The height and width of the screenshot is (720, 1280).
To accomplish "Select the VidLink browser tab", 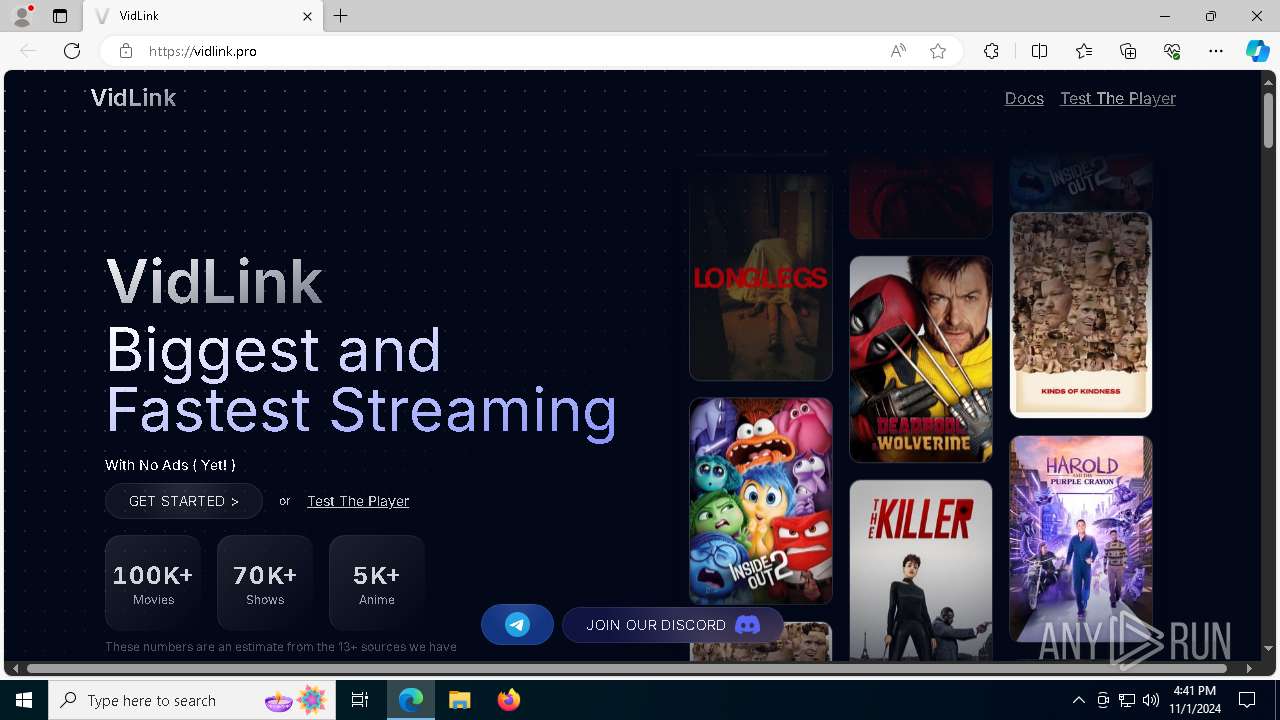I will pyautogui.click(x=203, y=16).
